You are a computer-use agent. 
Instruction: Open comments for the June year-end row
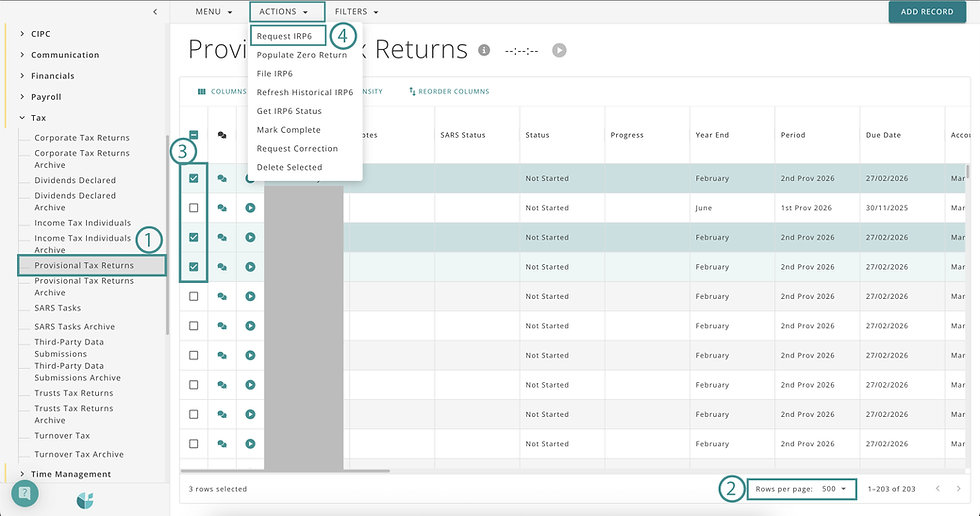[222, 208]
